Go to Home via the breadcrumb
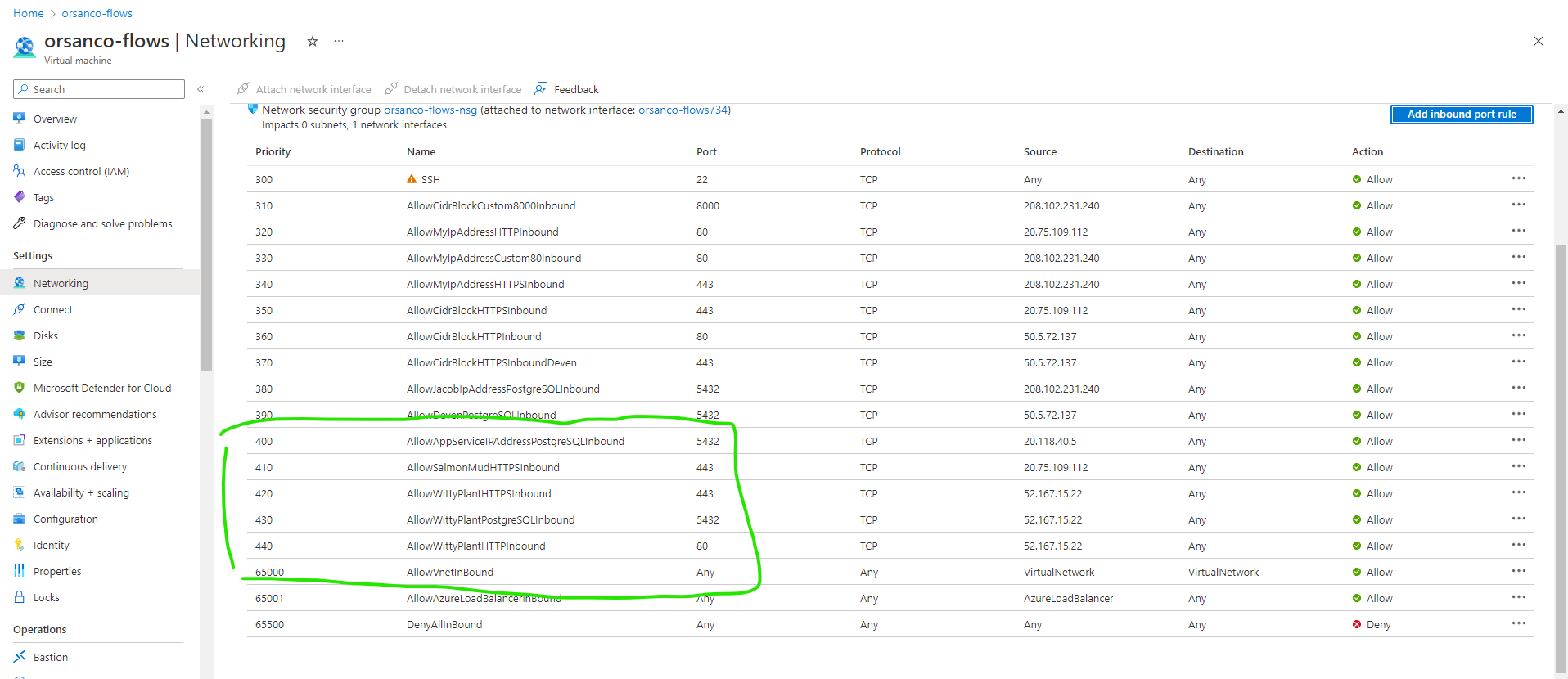Image resolution: width=1568 pixels, height=679 pixels. pos(29,13)
